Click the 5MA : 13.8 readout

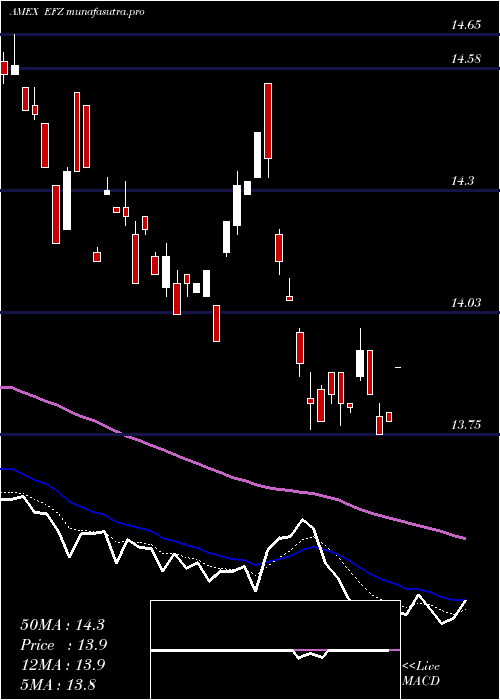[58, 684]
